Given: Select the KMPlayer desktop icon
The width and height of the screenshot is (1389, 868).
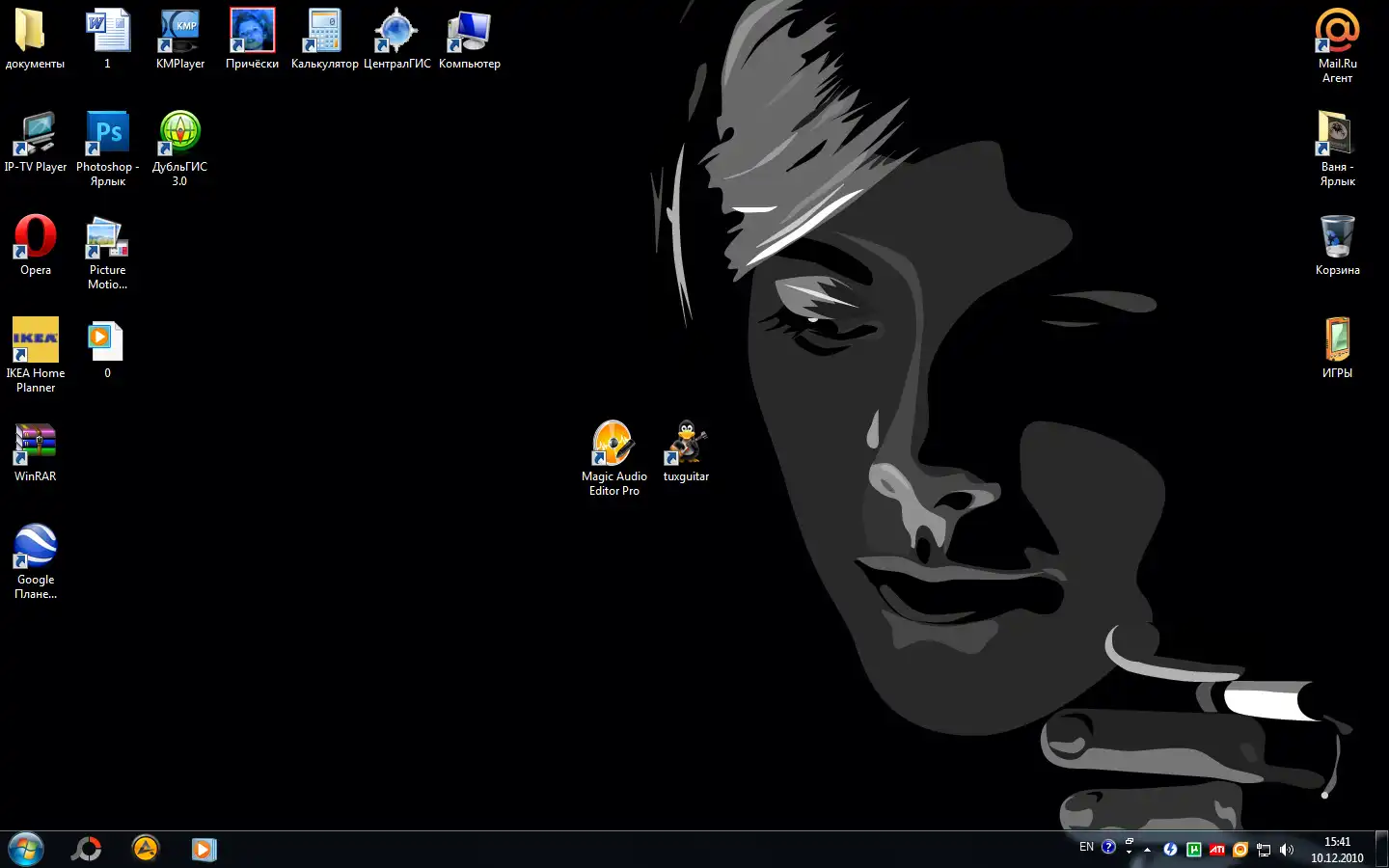Looking at the screenshot, I should coord(180,32).
